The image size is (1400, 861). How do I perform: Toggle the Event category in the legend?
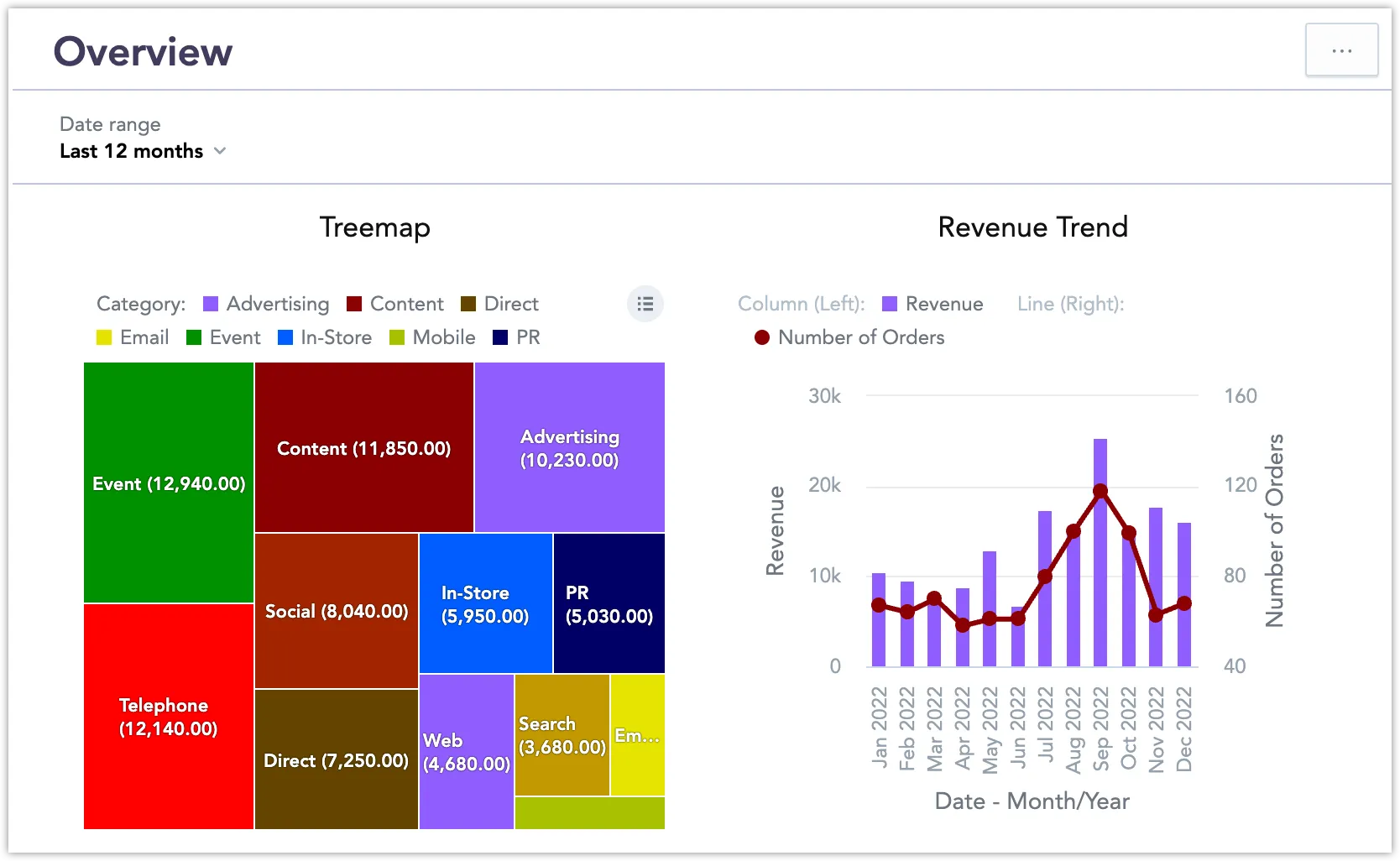pyautogui.click(x=193, y=337)
